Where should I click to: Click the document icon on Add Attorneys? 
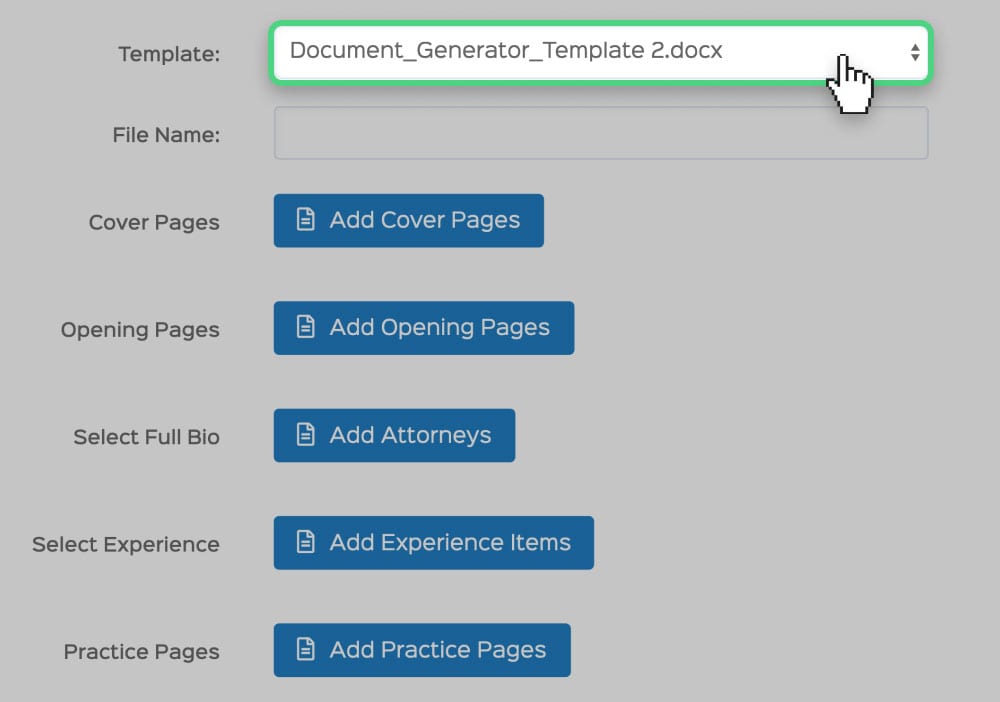306,435
